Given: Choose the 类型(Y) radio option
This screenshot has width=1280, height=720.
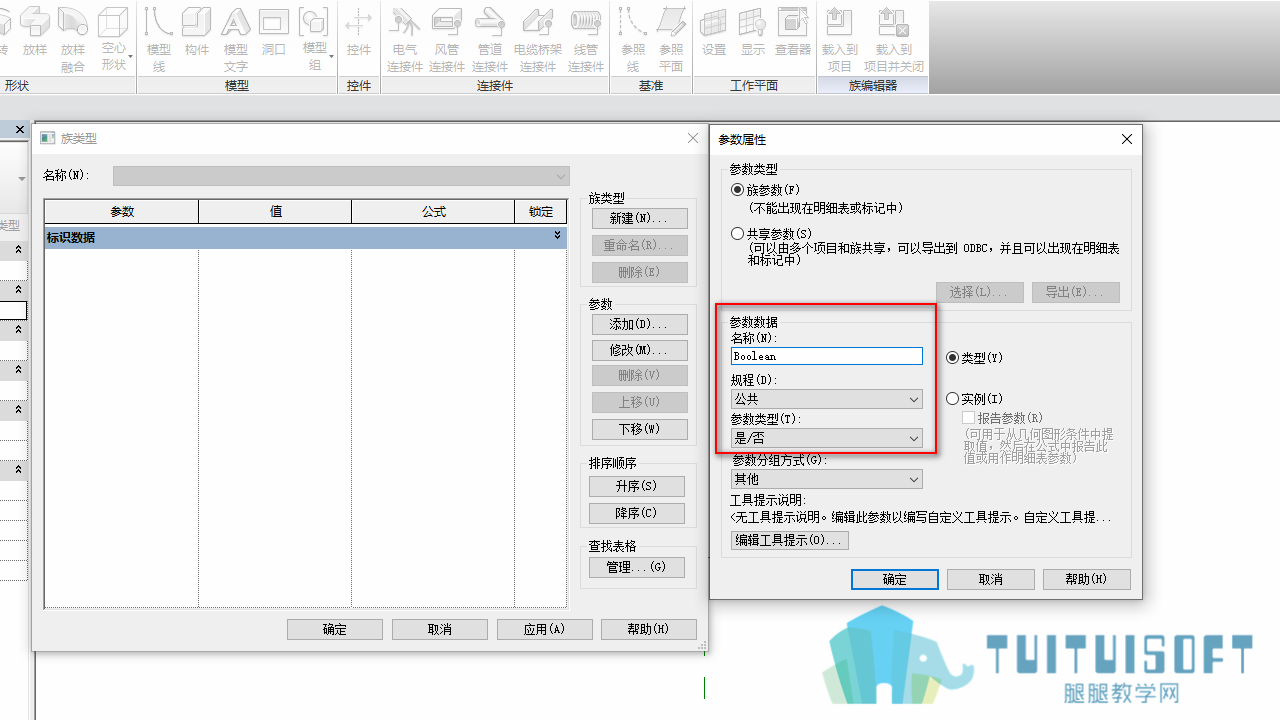Looking at the screenshot, I should click(953, 358).
